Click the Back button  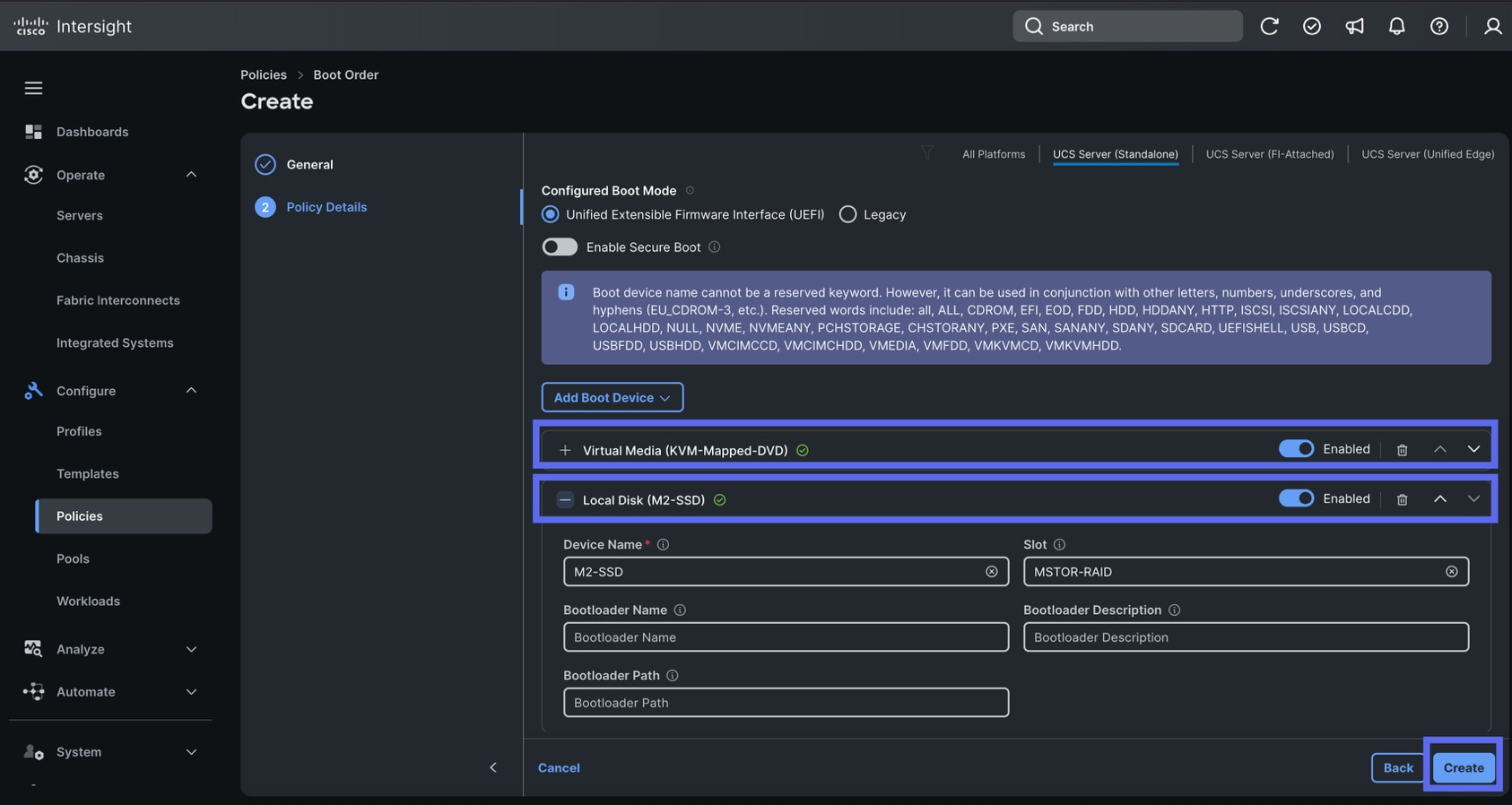(x=1398, y=767)
